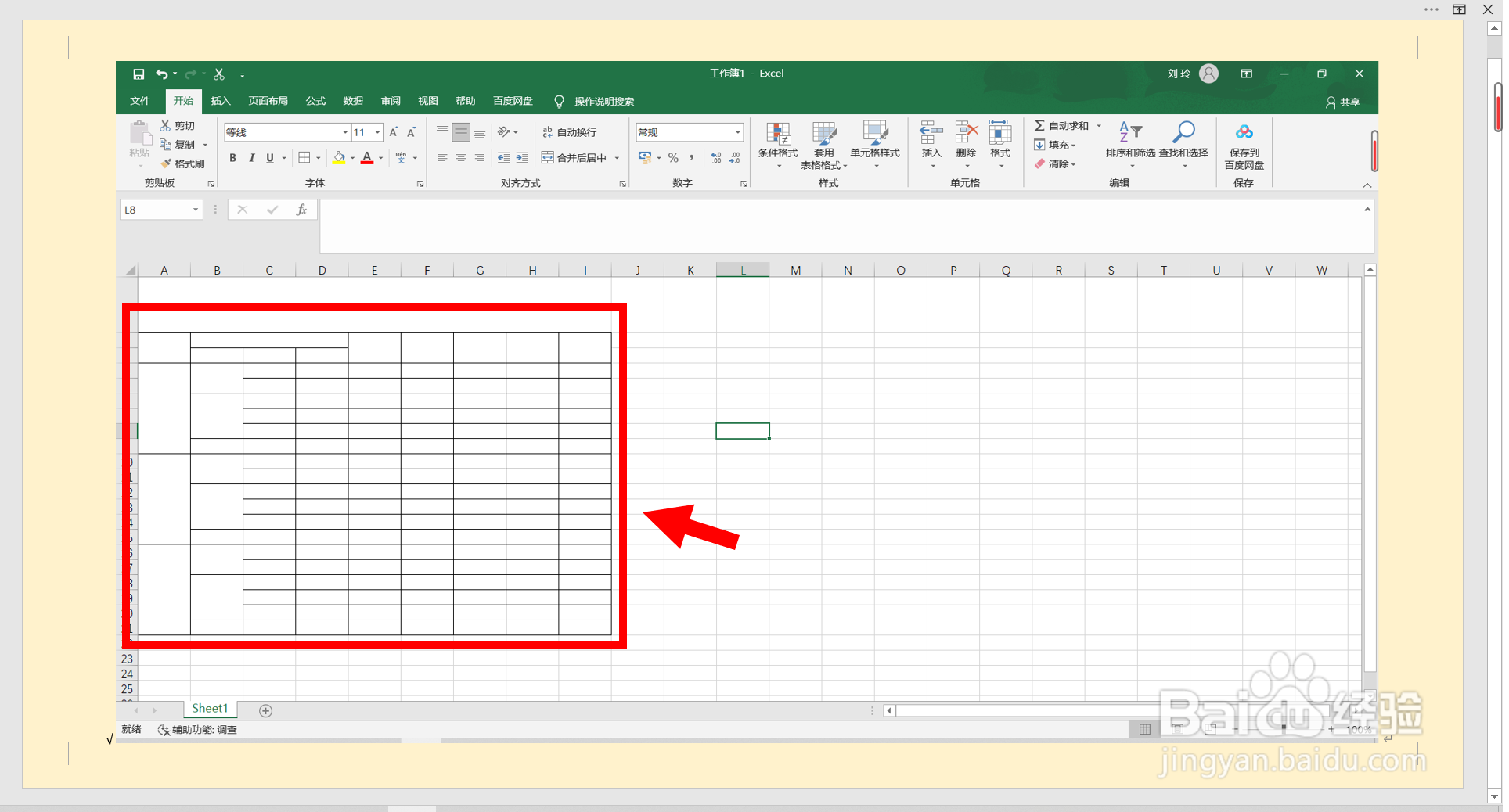1509x812 pixels.
Task: Switch to the Insert (插入) tab
Action: point(221,101)
